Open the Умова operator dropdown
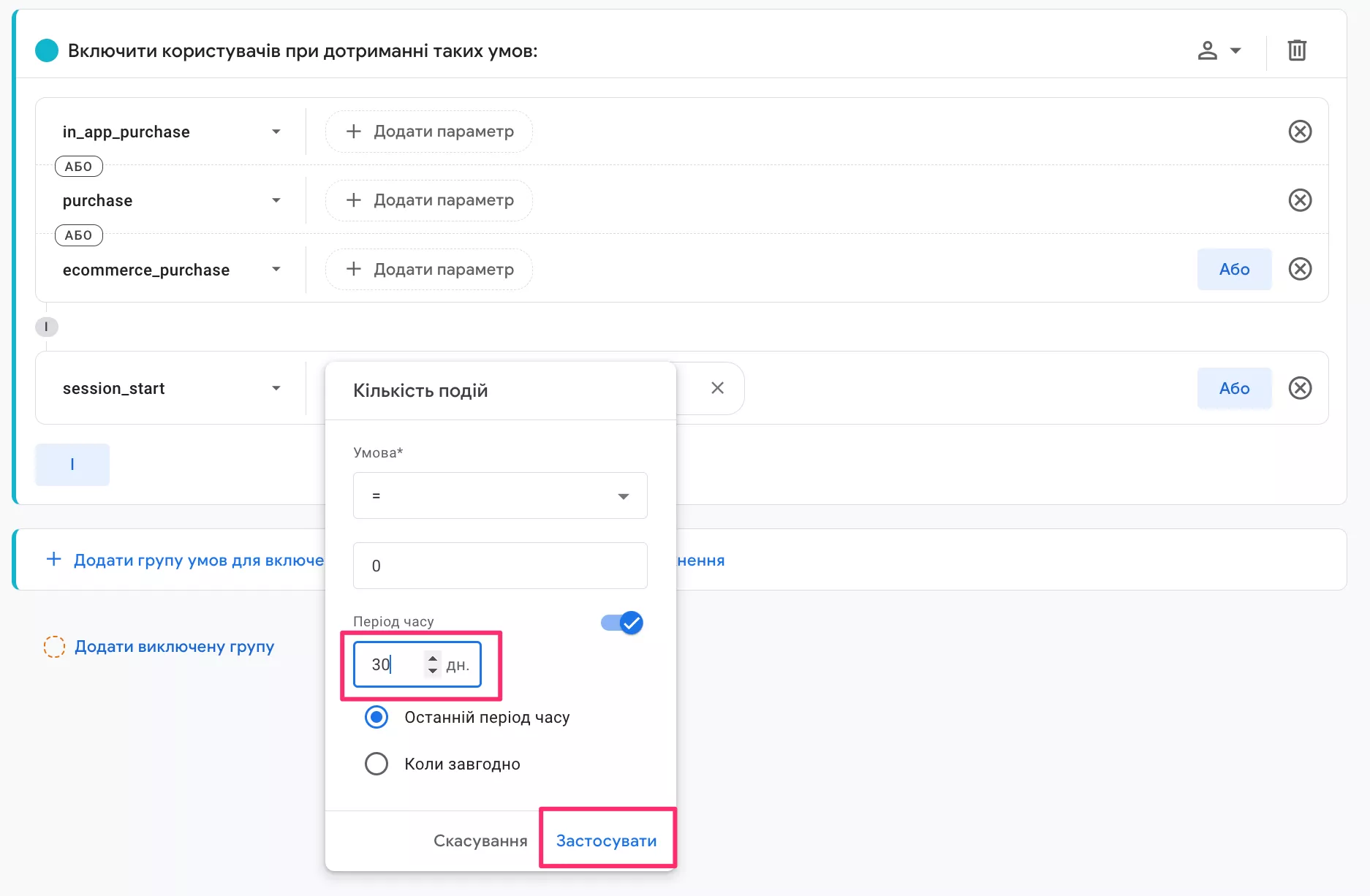This screenshot has height=896, width=1370. point(500,496)
